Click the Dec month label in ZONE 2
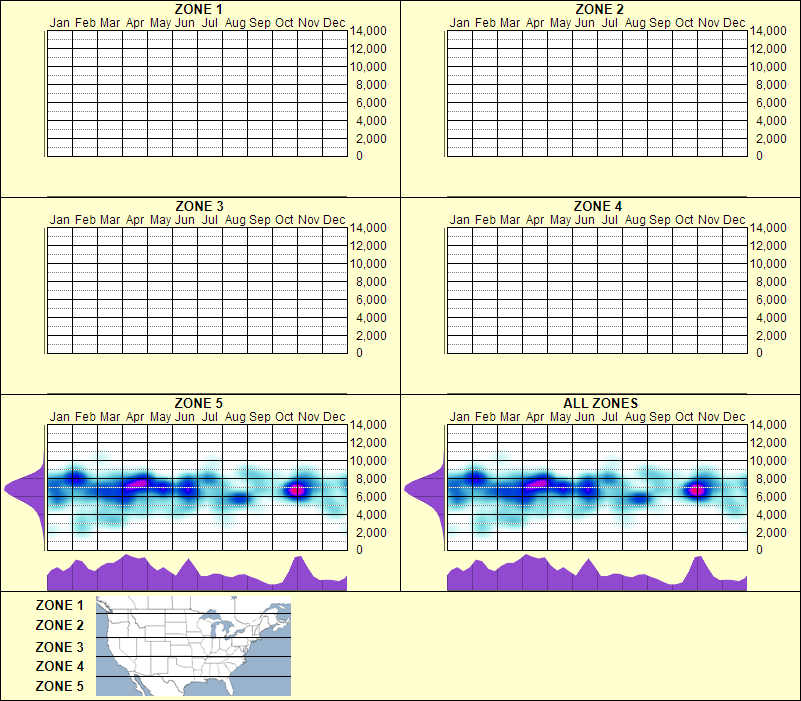 pos(734,22)
